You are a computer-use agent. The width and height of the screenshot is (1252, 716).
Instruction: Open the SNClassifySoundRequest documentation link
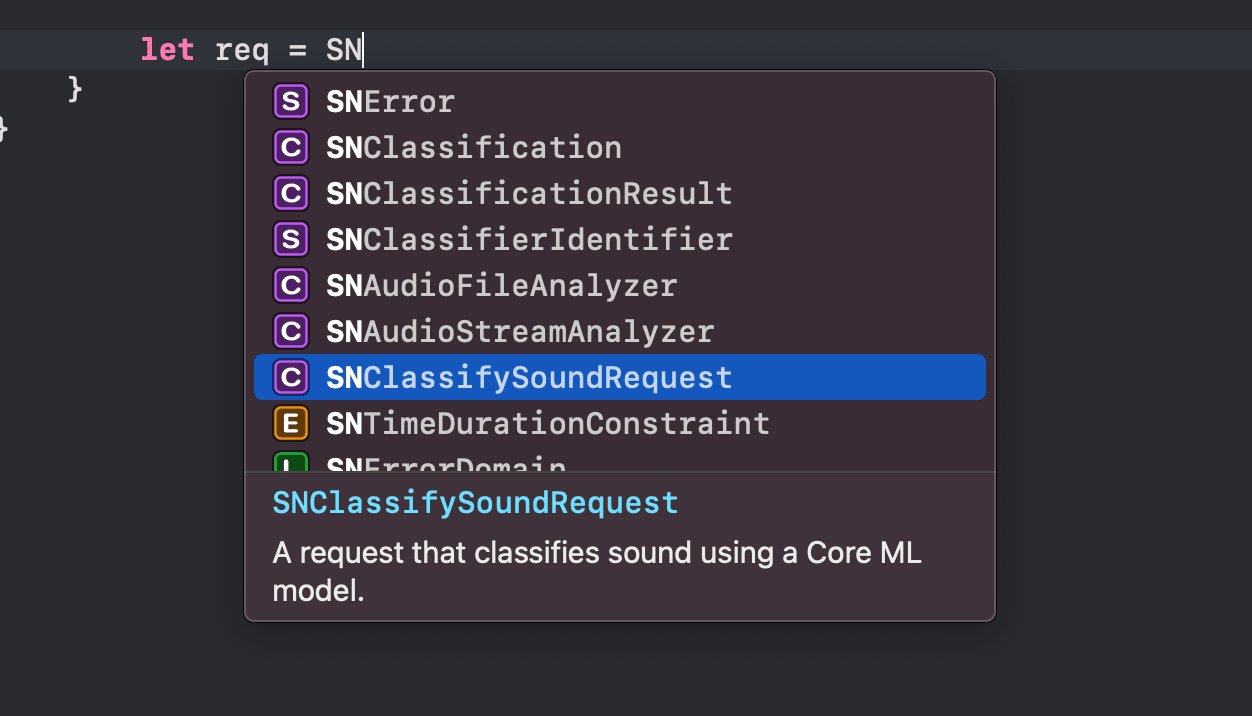pos(477,502)
